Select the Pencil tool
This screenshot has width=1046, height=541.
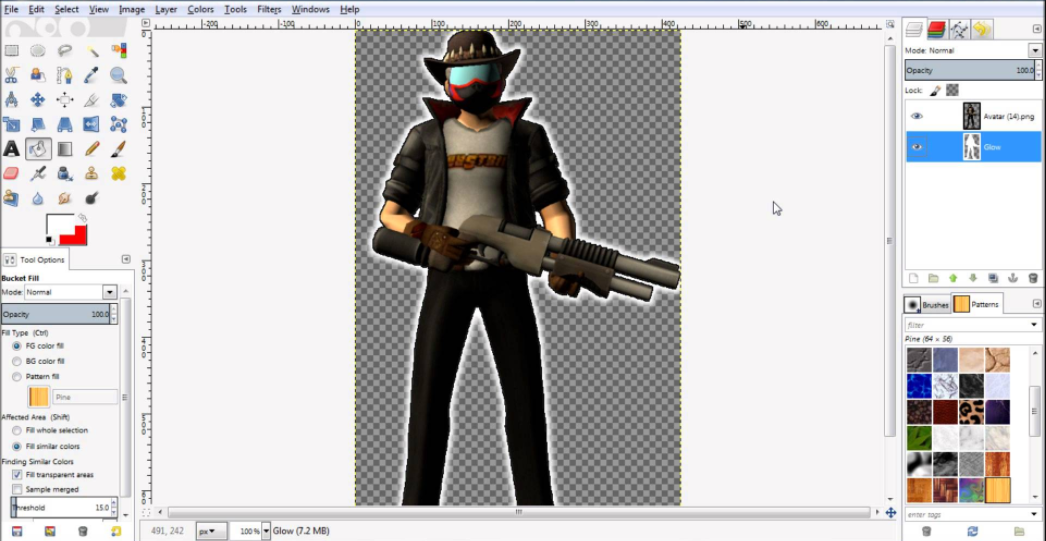tap(91, 149)
